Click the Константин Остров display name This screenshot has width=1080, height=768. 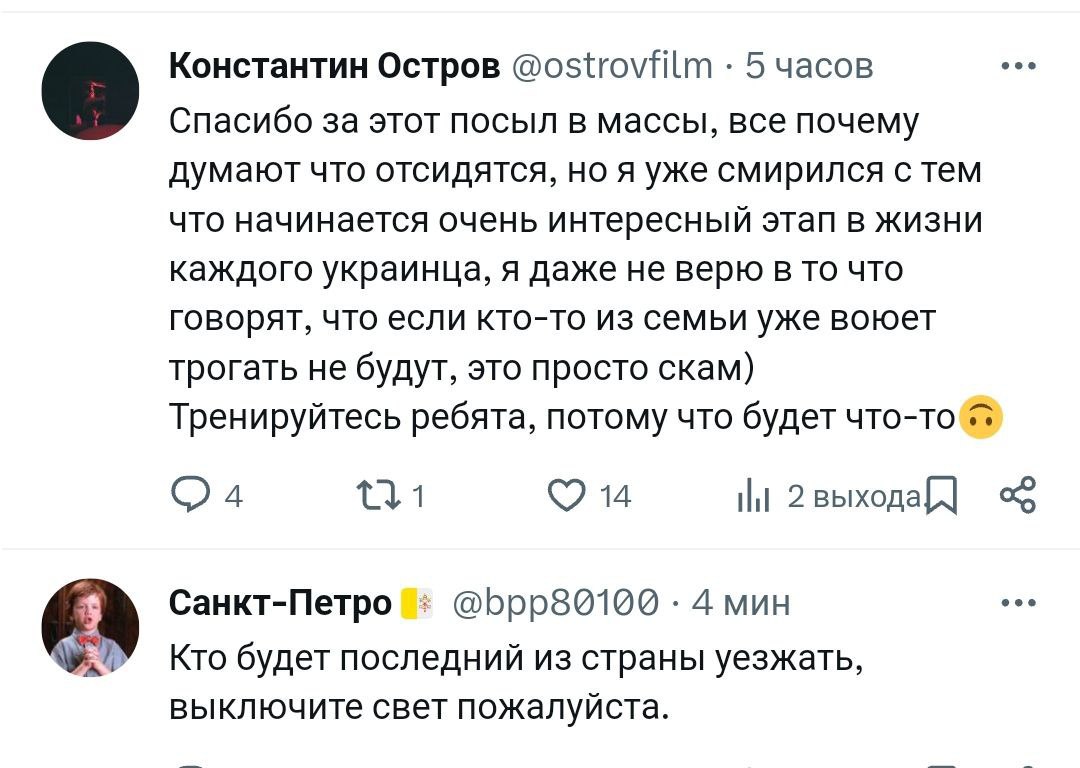tap(334, 67)
